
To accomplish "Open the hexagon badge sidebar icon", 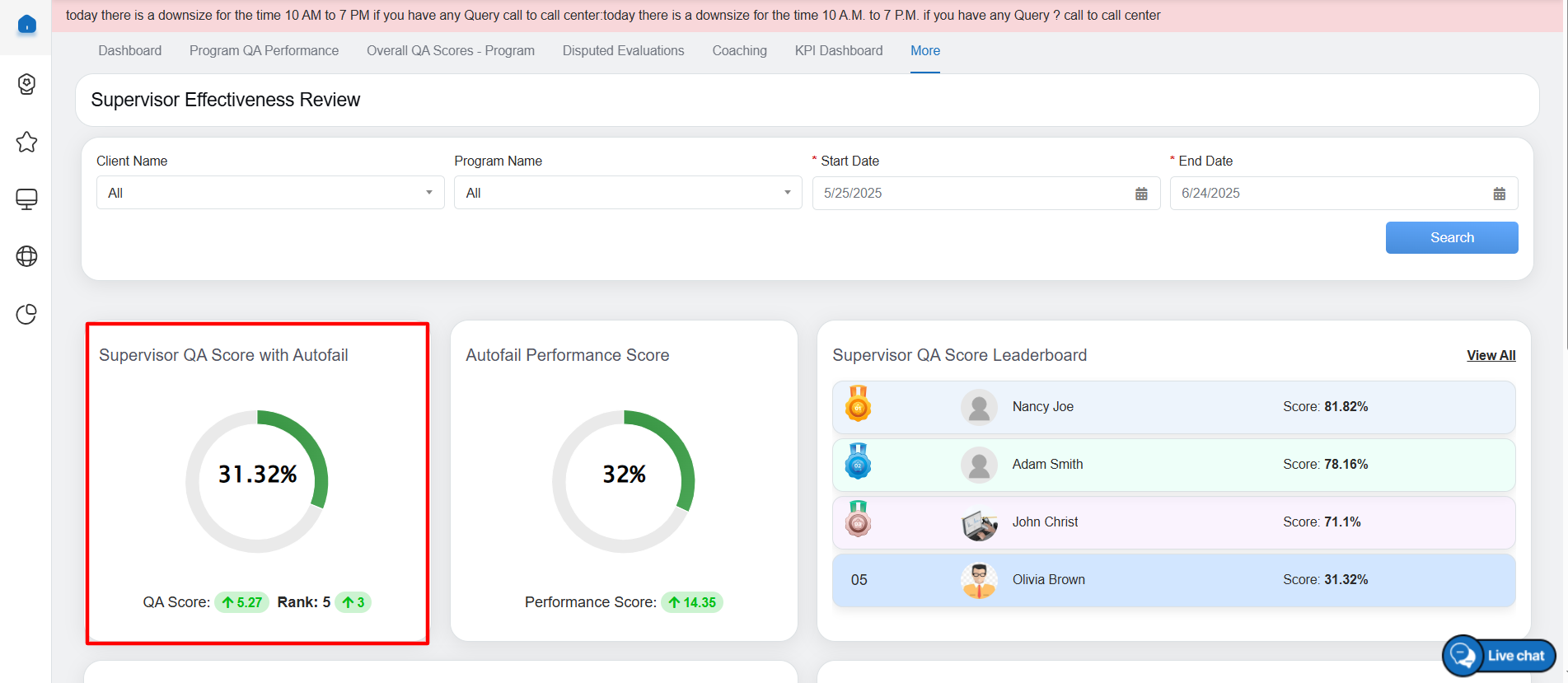I will click(26, 84).
